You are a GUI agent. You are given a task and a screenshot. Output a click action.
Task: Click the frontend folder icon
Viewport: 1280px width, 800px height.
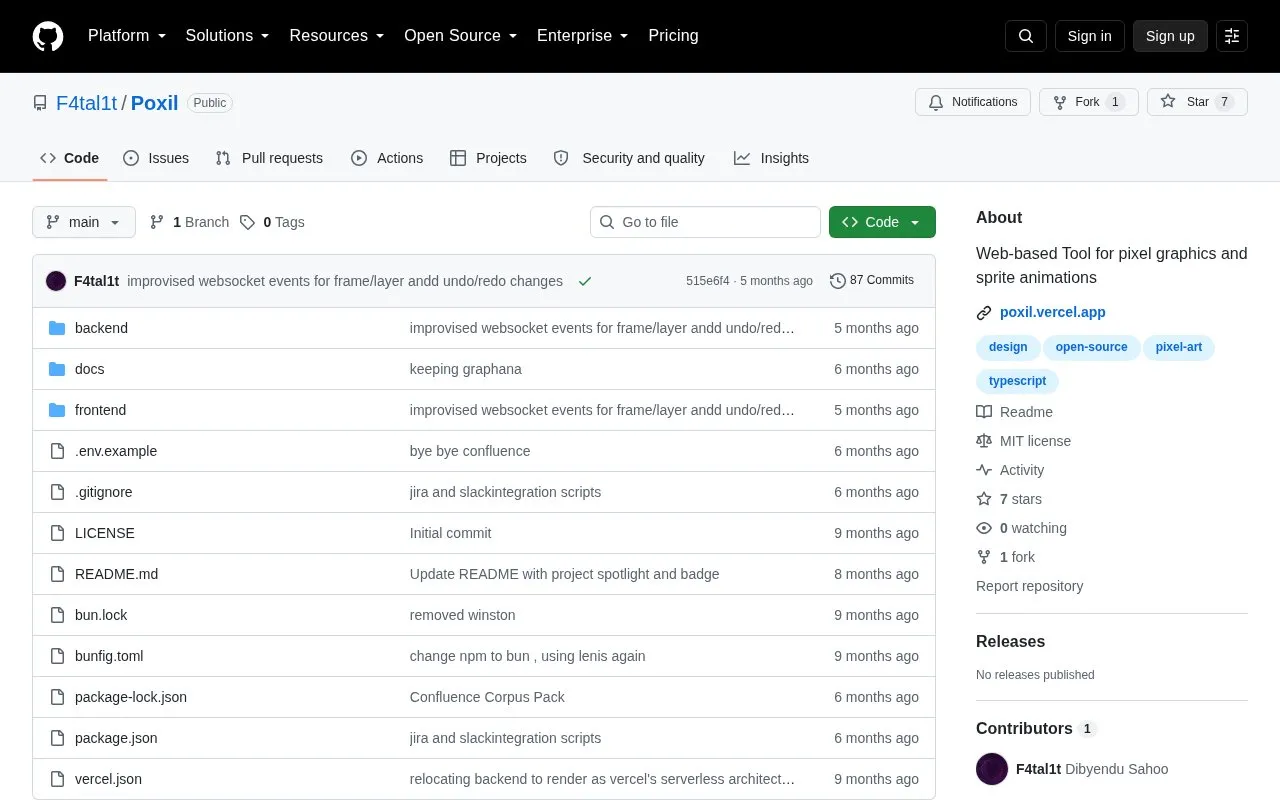[x=57, y=410]
